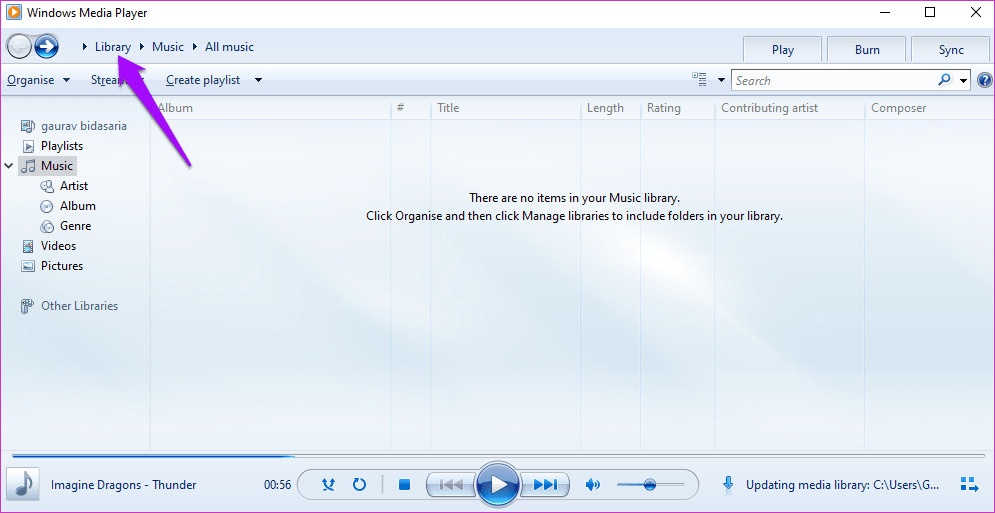The width and height of the screenshot is (995, 513).
Task: Select Artist under Music
Action: (x=74, y=186)
